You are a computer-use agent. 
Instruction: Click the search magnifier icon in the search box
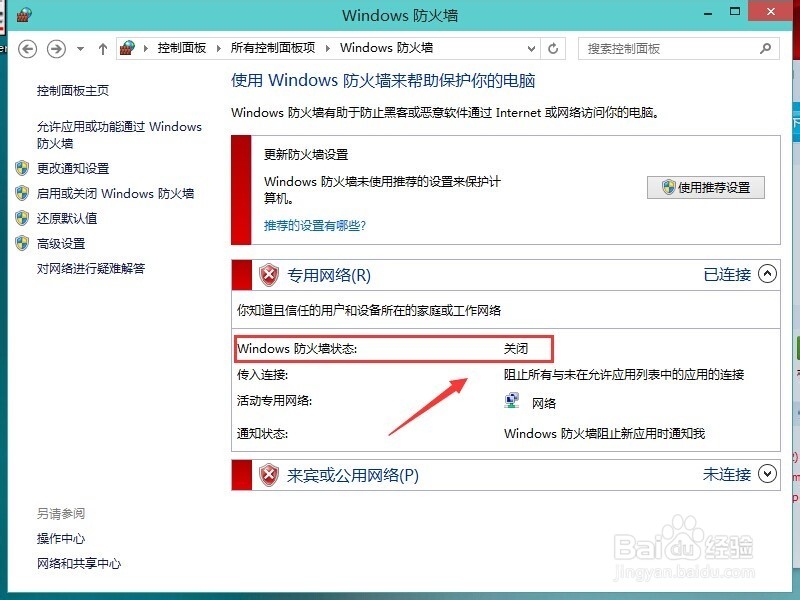point(765,48)
